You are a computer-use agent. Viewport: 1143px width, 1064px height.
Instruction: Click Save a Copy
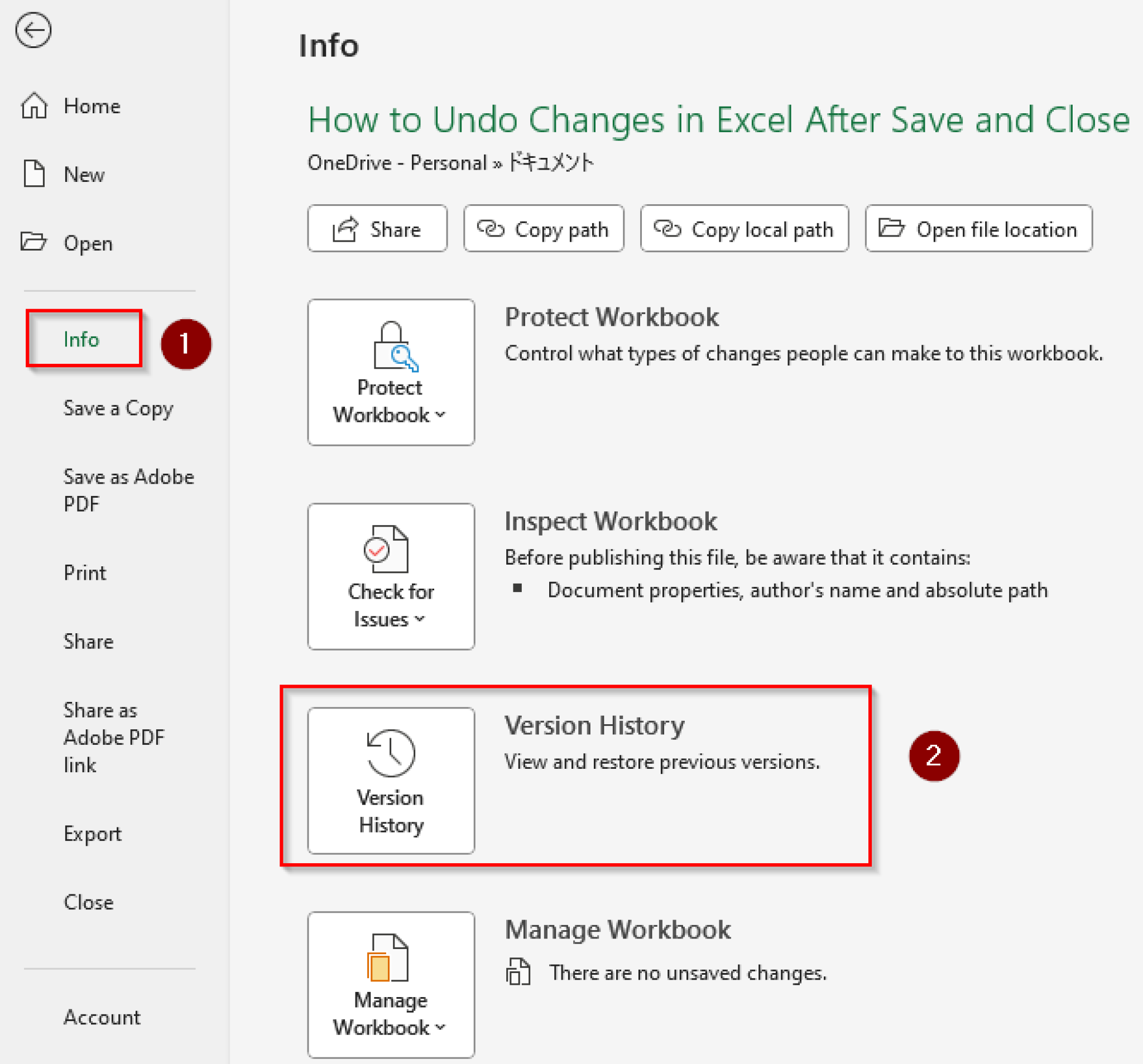tap(118, 409)
